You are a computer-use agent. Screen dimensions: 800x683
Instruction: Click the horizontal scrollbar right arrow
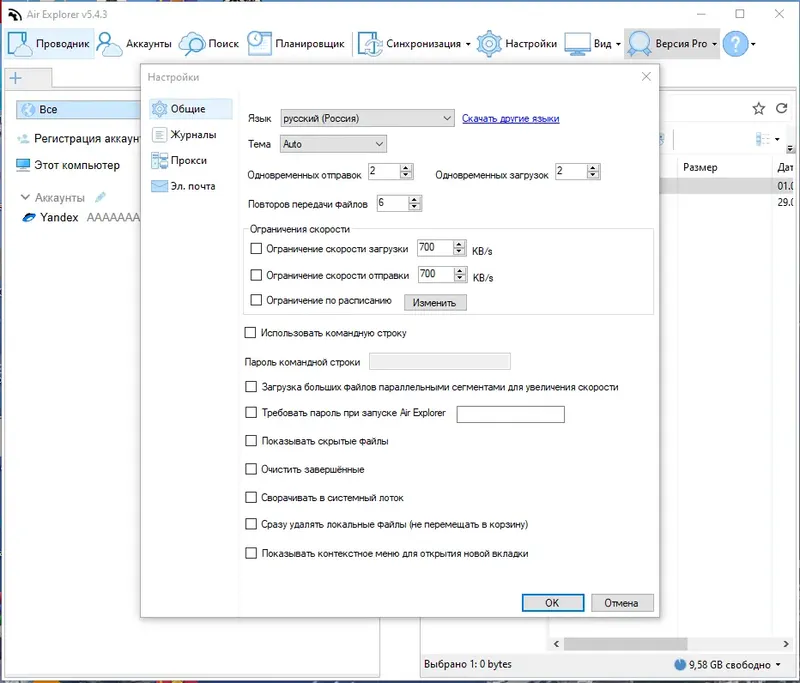[x=786, y=644]
